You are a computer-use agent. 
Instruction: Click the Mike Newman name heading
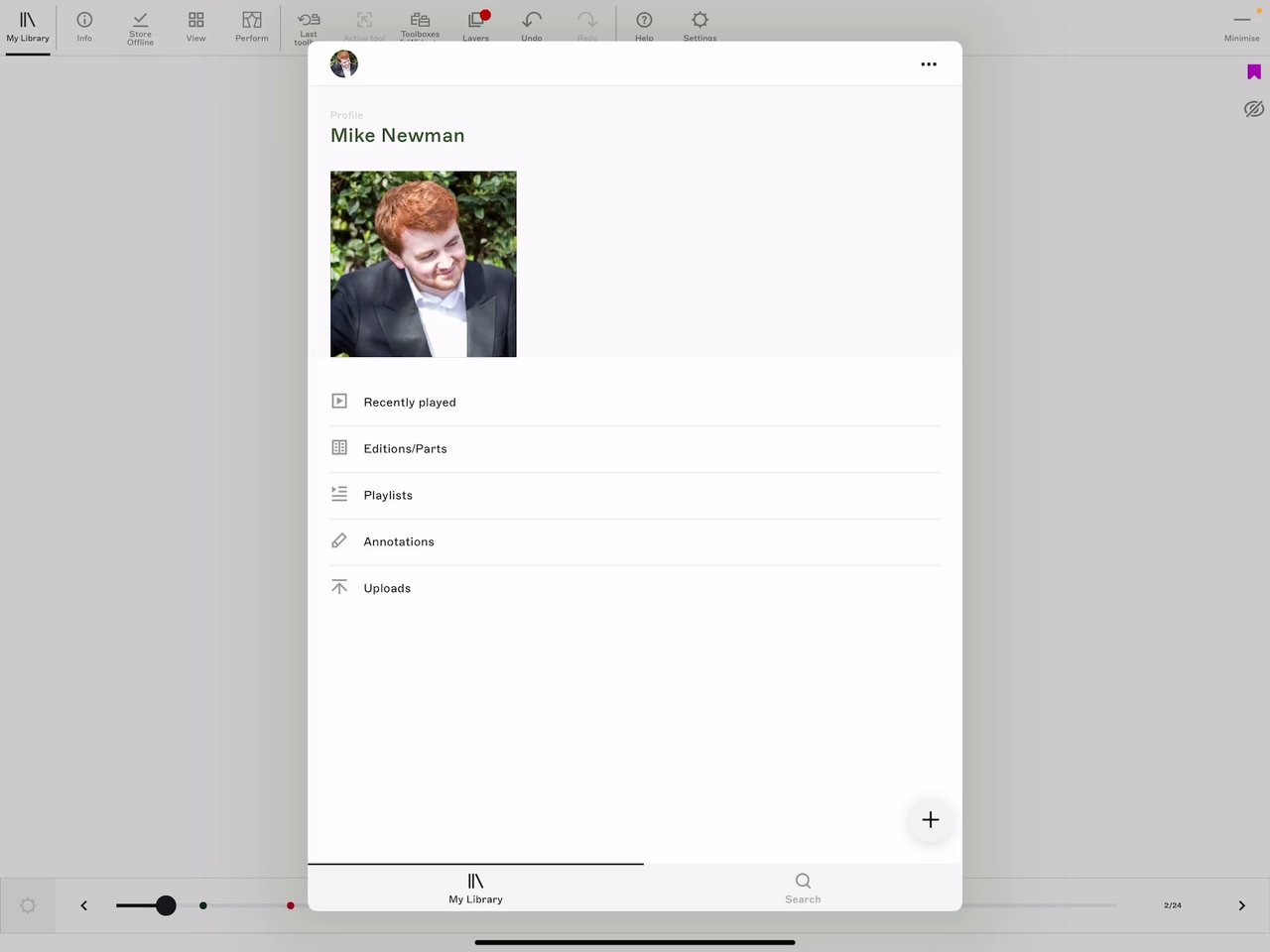click(398, 136)
